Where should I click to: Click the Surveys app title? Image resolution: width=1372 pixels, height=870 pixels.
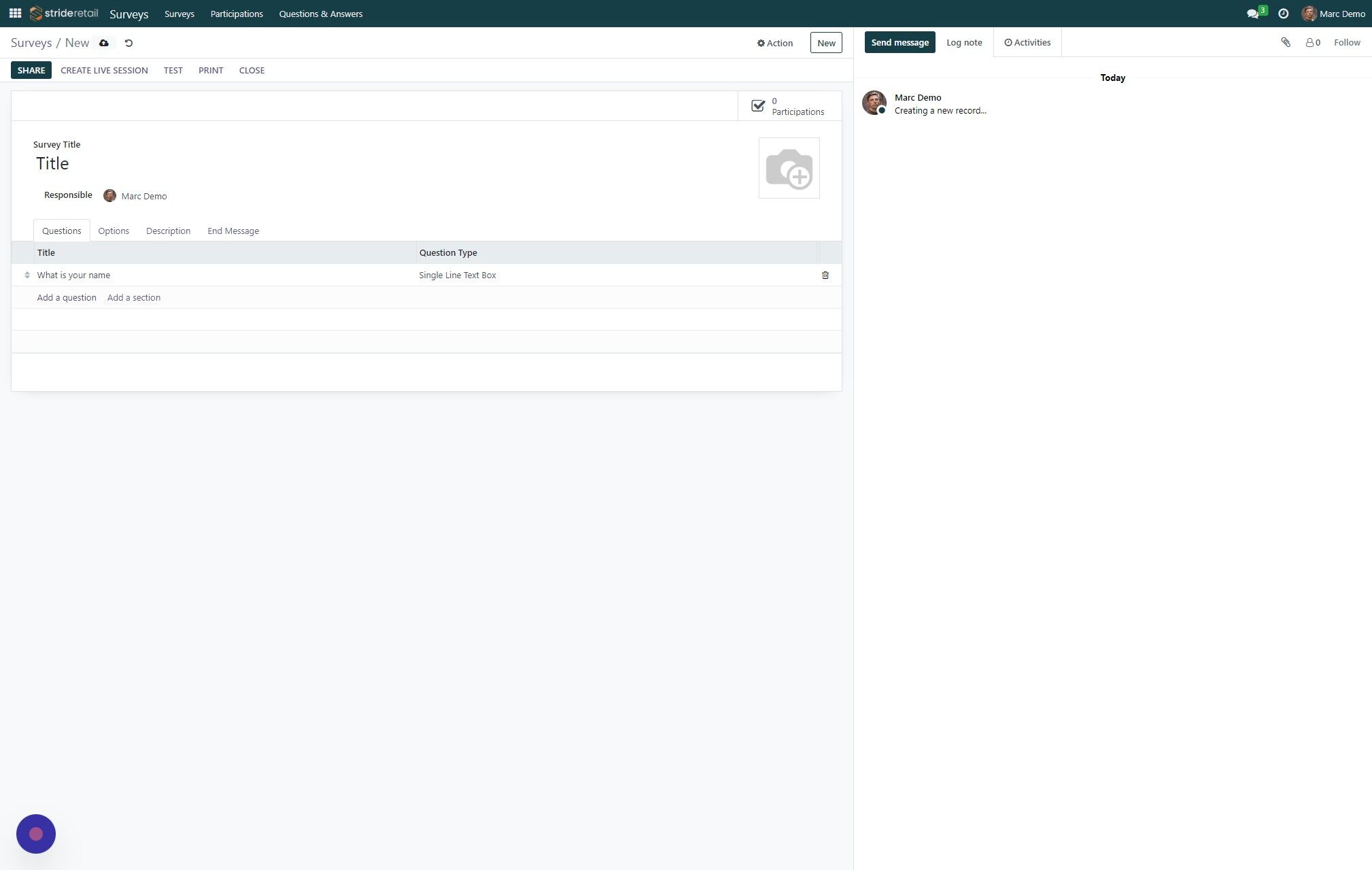(129, 14)
